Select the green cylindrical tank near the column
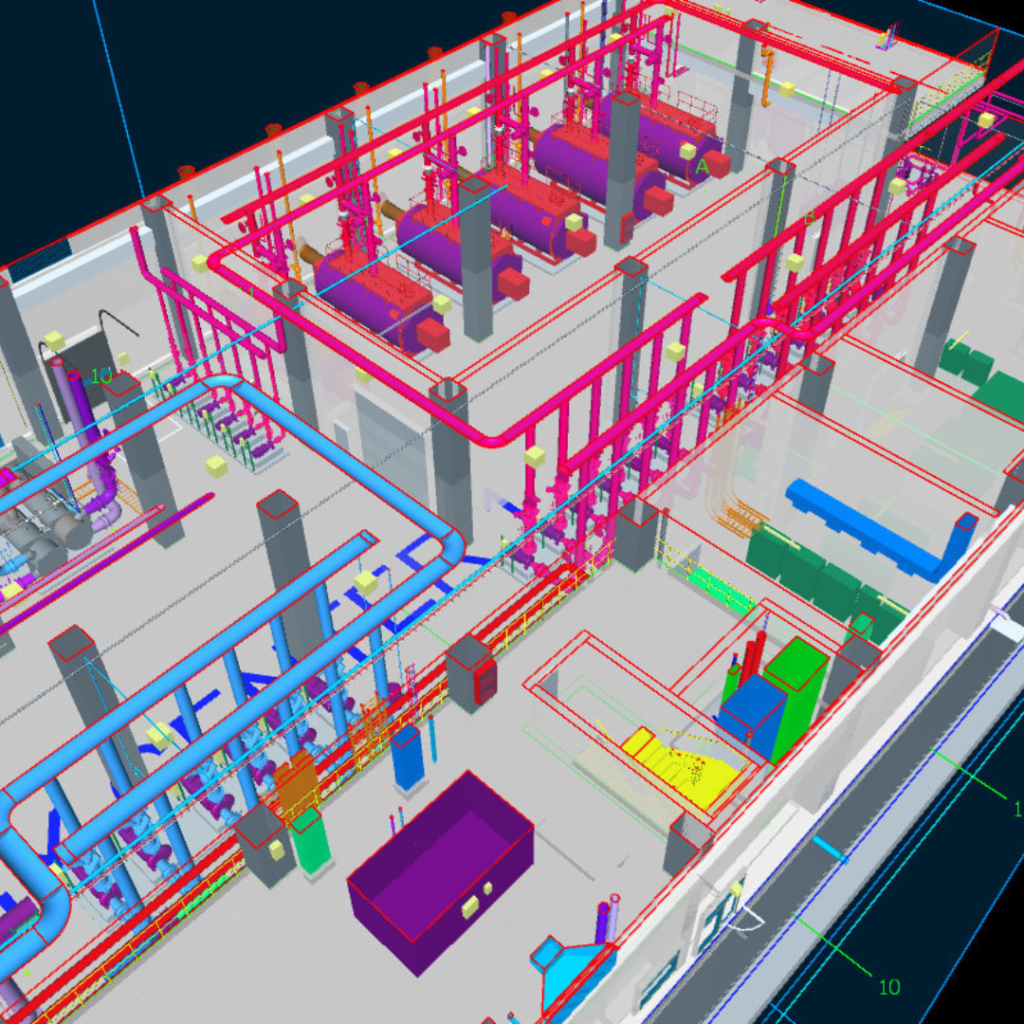This screenshot has height=1024, width=1024. click(x=311, y=841)
